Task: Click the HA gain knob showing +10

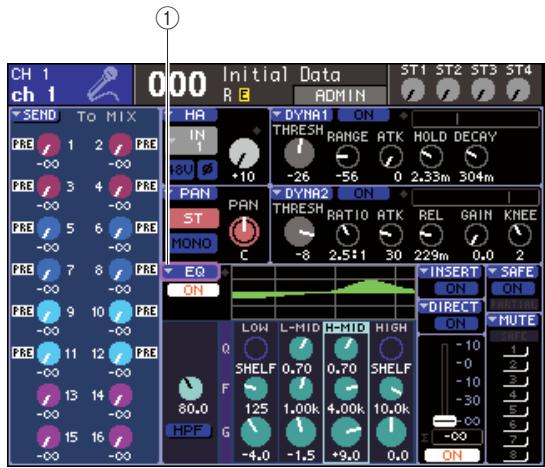Action: 244,153
